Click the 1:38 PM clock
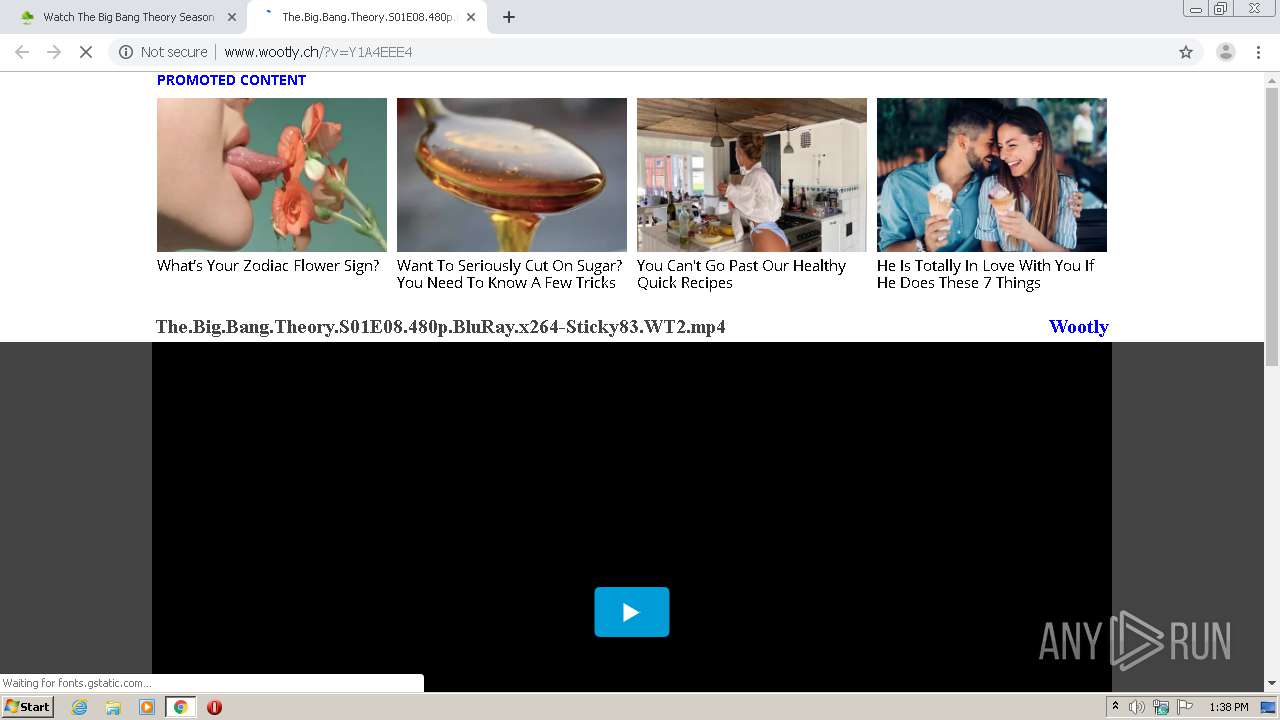The image size is (1280, 720). pyautogui.click(x=1229, y=707)
